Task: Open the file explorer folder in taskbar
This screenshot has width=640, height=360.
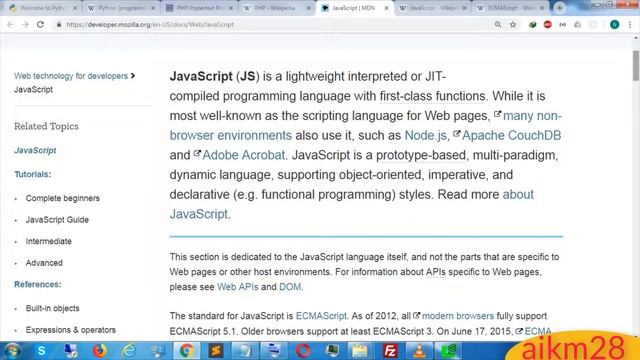Action: (361, 351)
